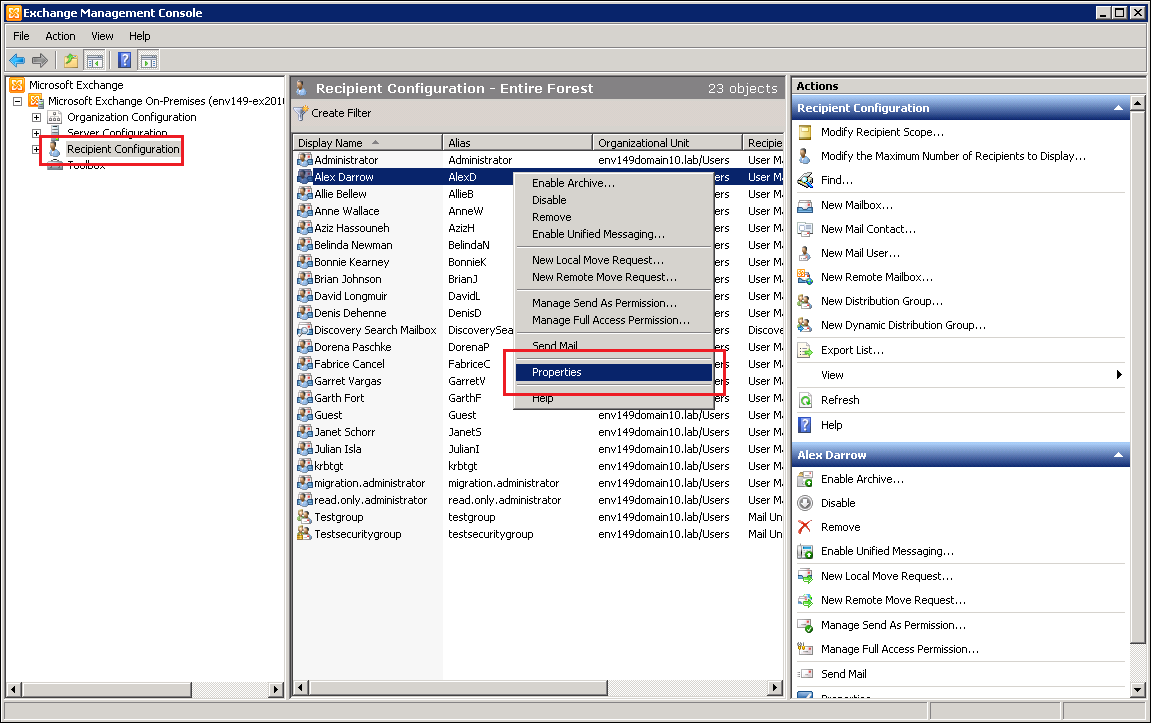Click right arrow of recipient list scrollbar
Image resolution: width=1151 pixels, height=723 pixels.
[775, 688]
